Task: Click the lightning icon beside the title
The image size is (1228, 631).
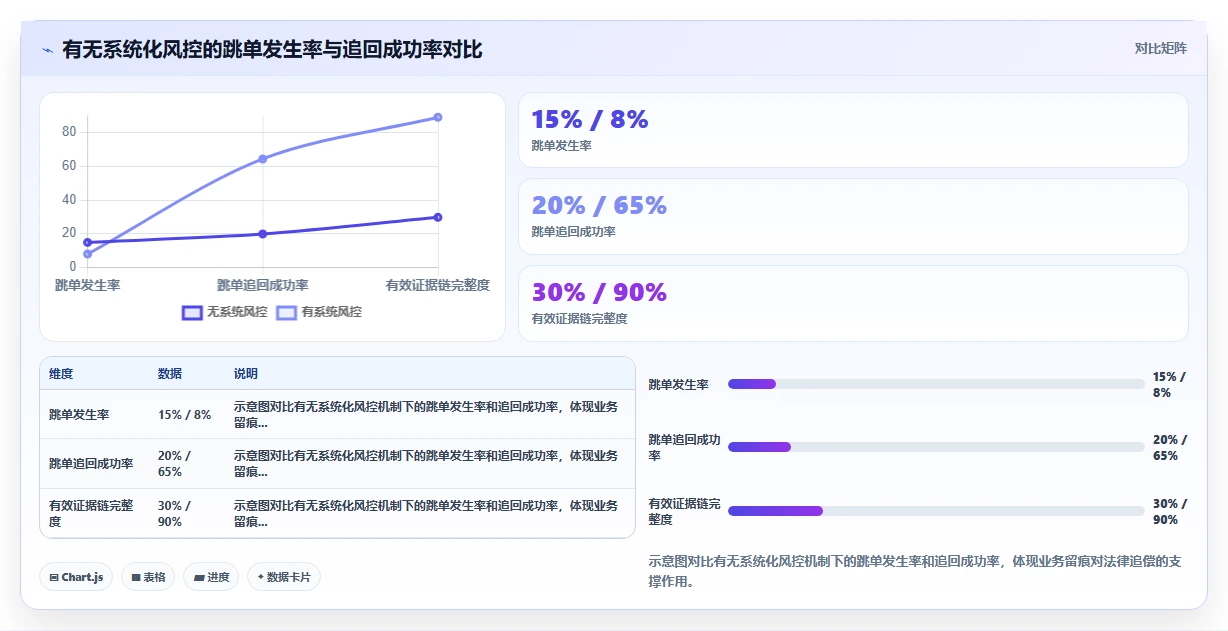Action: 47,50
